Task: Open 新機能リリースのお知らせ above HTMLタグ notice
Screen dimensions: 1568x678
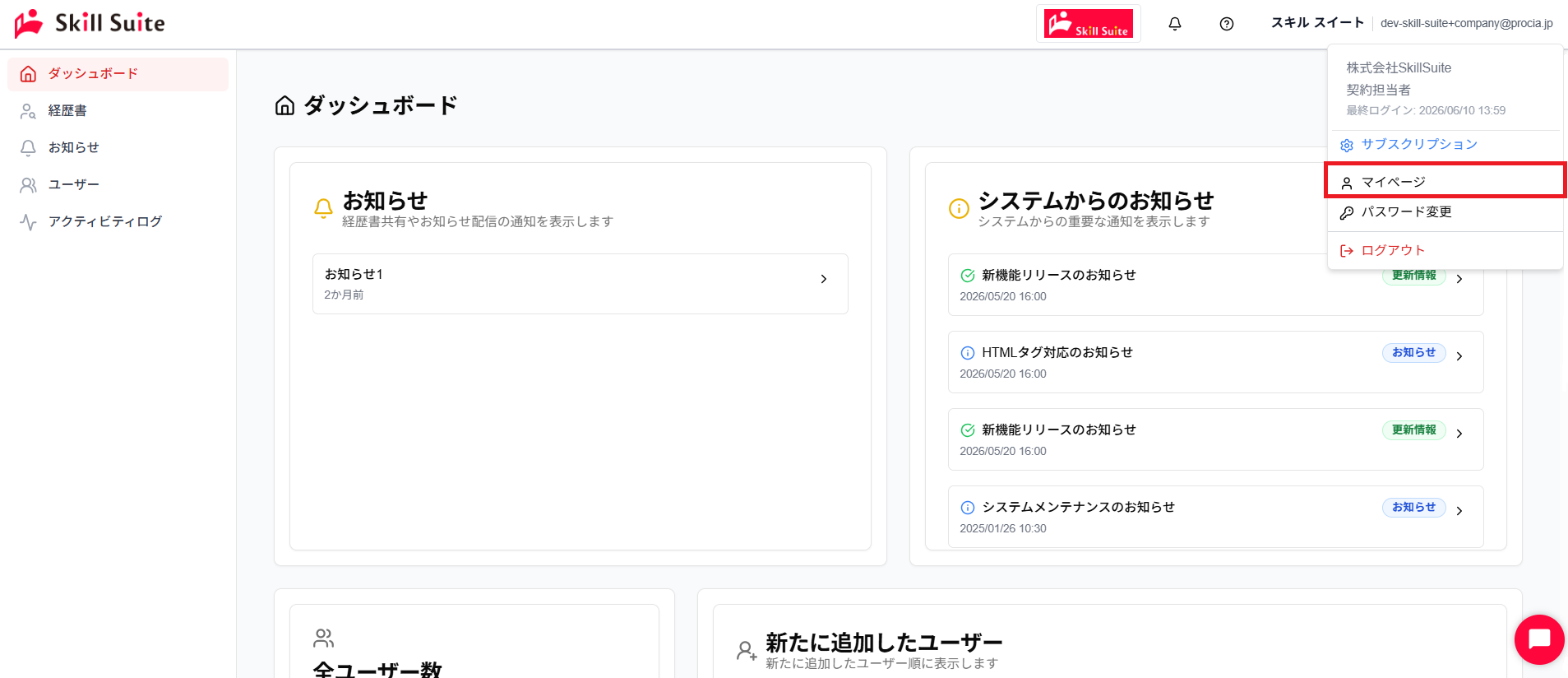Action: (x=1215, y=285)
